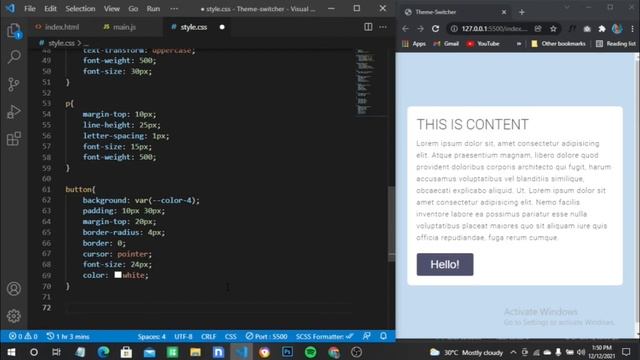Open Task View on the taskbar
Screen dimensions: 640x360
[x=56, y=352]
